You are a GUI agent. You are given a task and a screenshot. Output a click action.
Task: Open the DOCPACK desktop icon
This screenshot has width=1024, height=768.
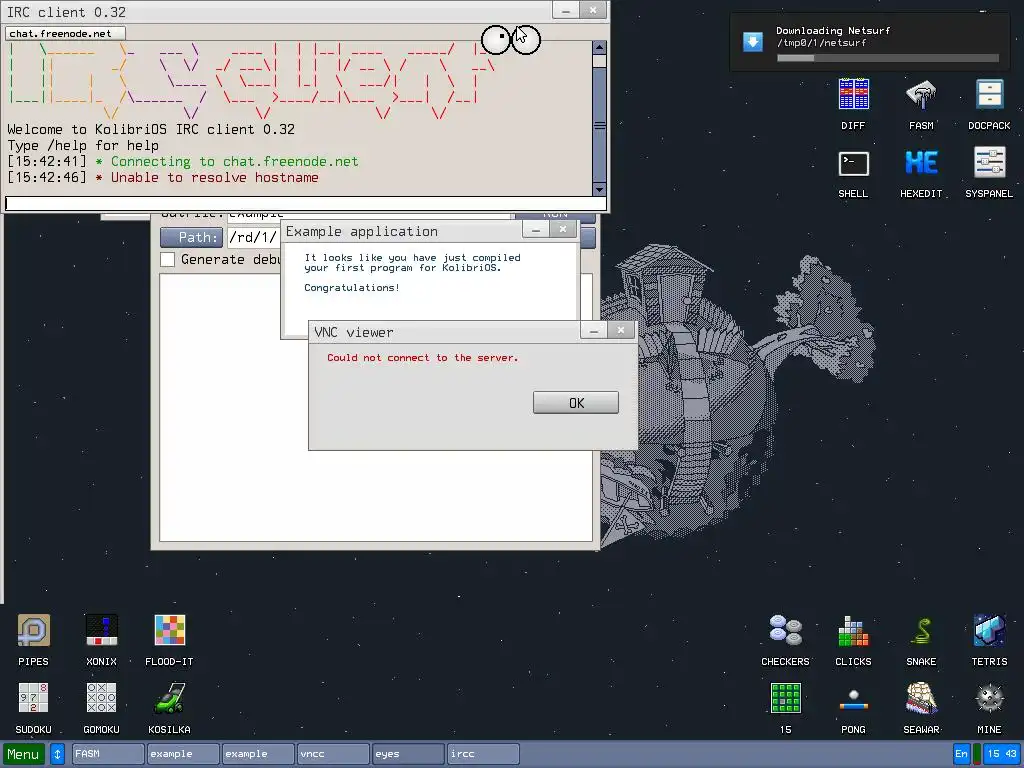click(x=989, y=94)
